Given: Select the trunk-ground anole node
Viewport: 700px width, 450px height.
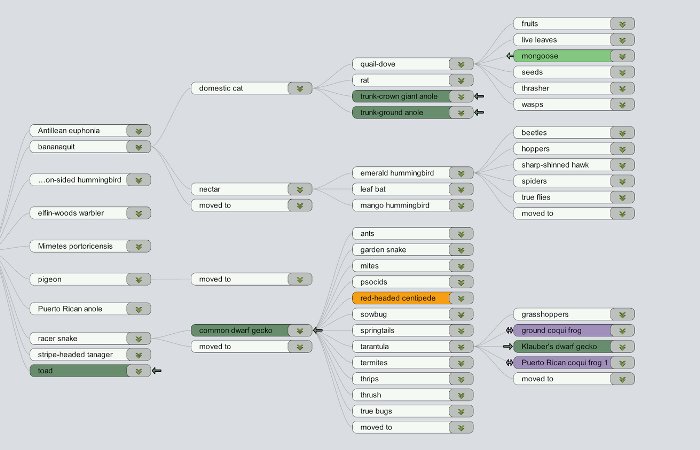Looking at the screenshot, I should tap(412, 112).
